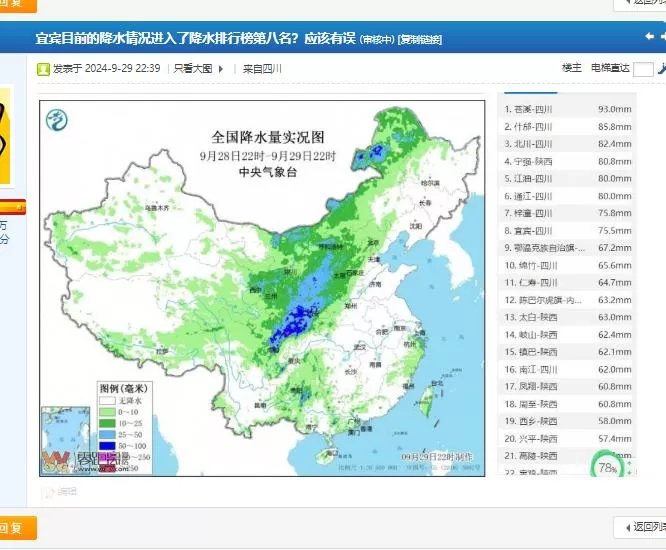Click the 楼主 label
The height and width of the screenshot is (550, 666).
(x=572, y=68)
